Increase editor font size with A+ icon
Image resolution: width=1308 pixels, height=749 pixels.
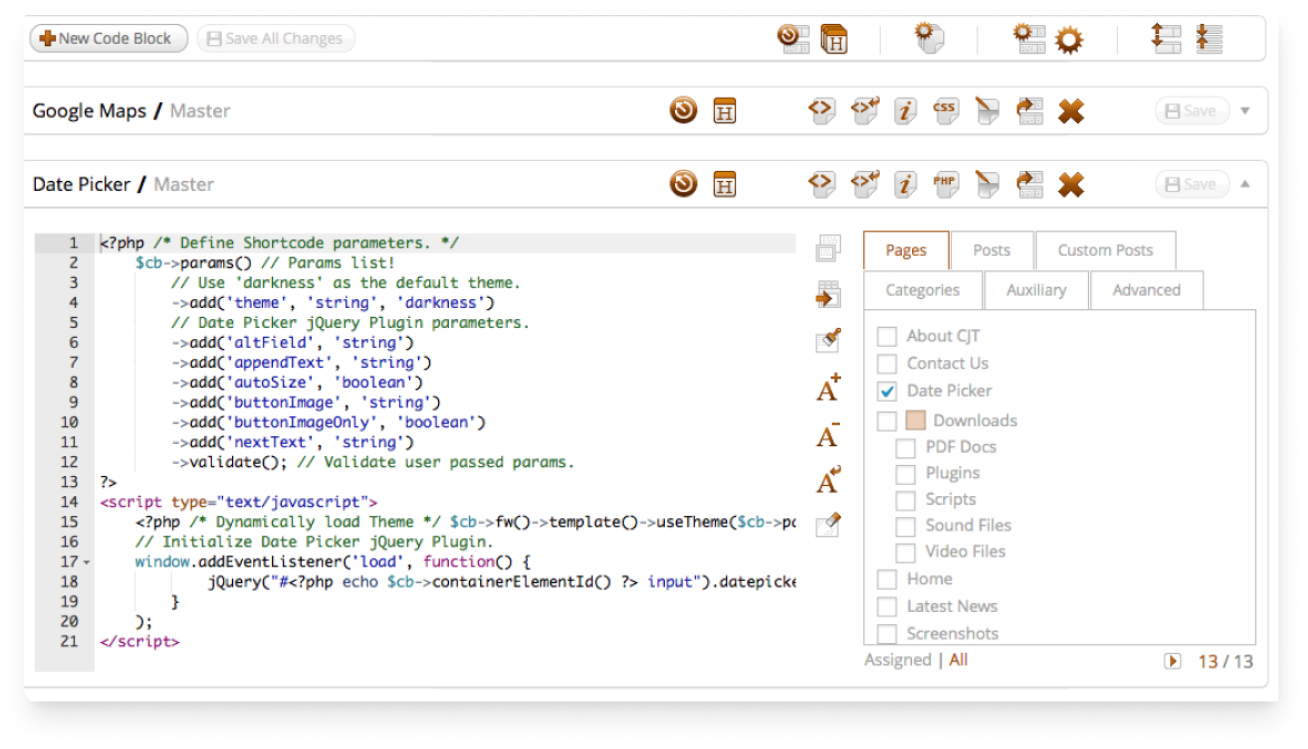point(828,389)
